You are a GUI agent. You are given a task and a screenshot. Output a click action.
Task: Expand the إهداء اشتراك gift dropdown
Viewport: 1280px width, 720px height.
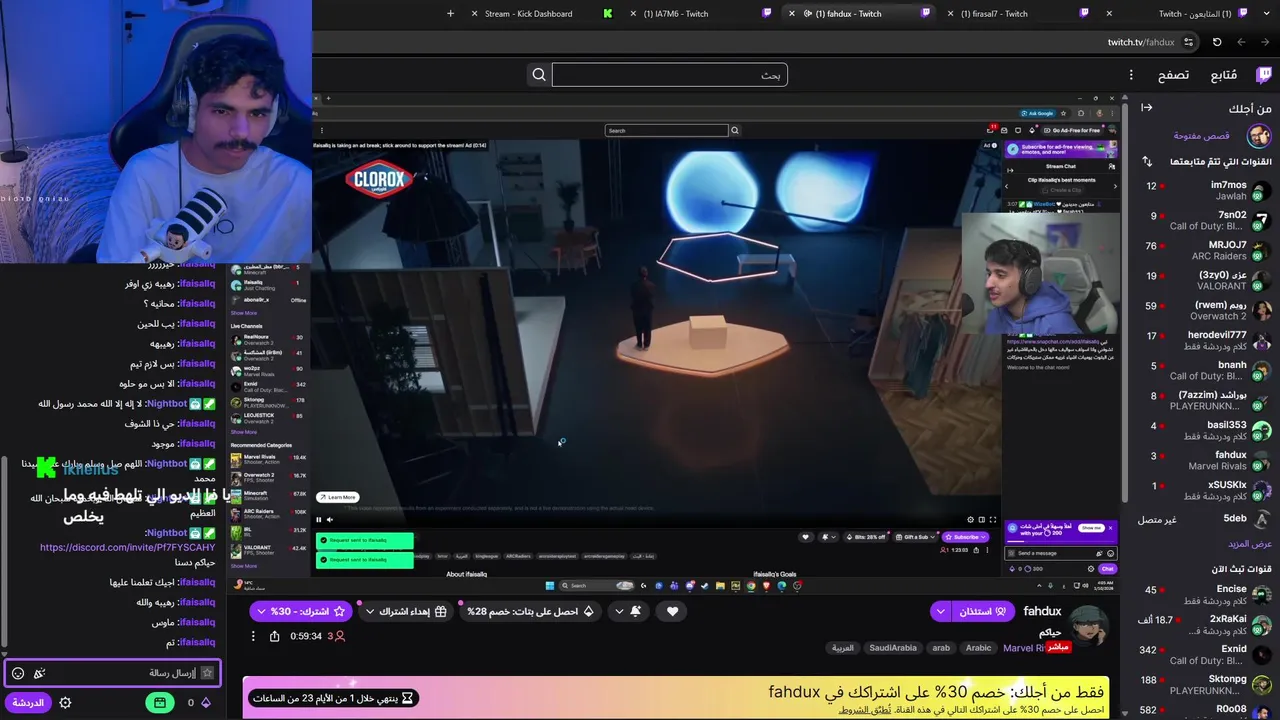pos(370,611)
